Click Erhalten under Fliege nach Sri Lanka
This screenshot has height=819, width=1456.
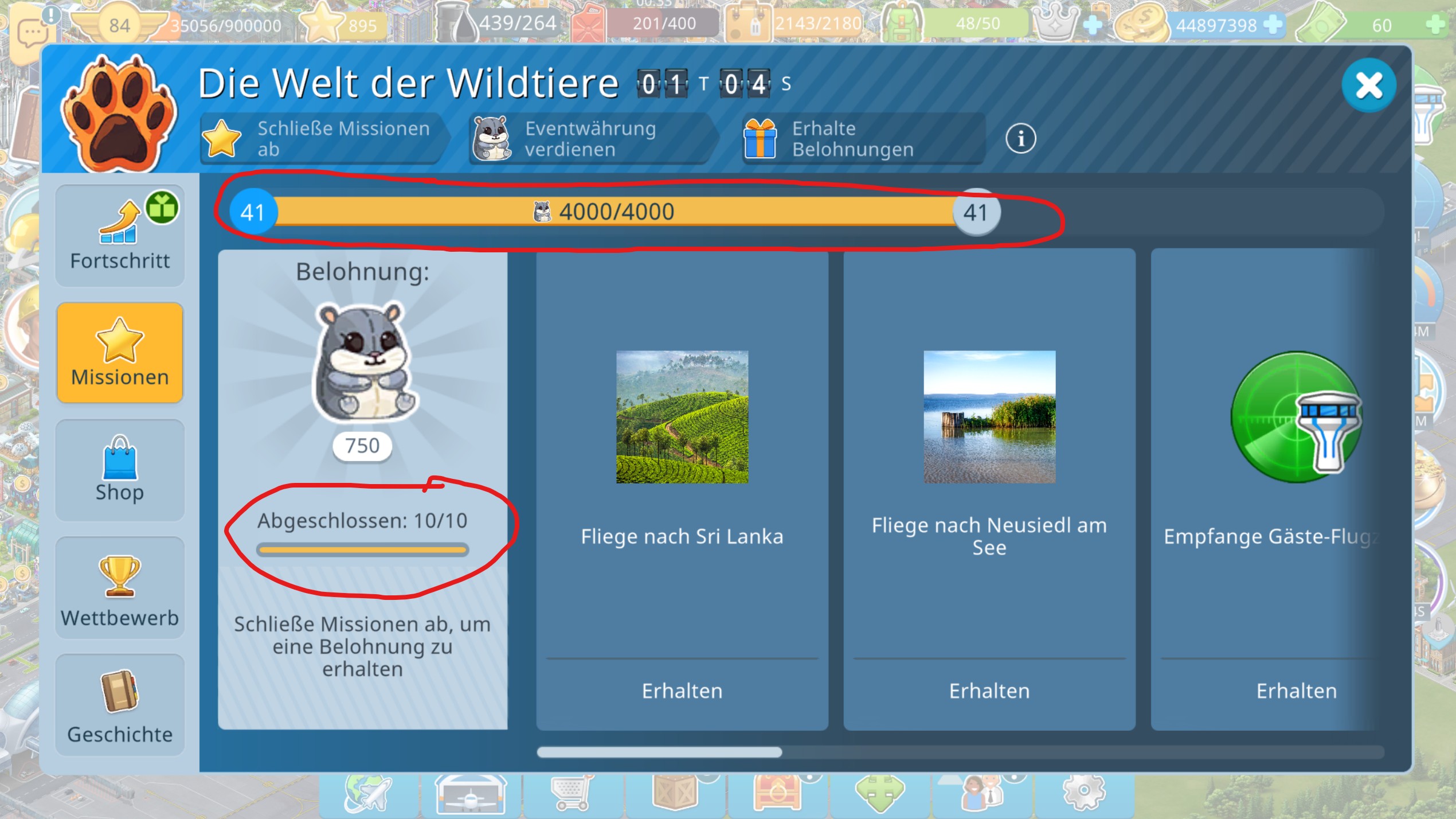click(x=682, y=691)
